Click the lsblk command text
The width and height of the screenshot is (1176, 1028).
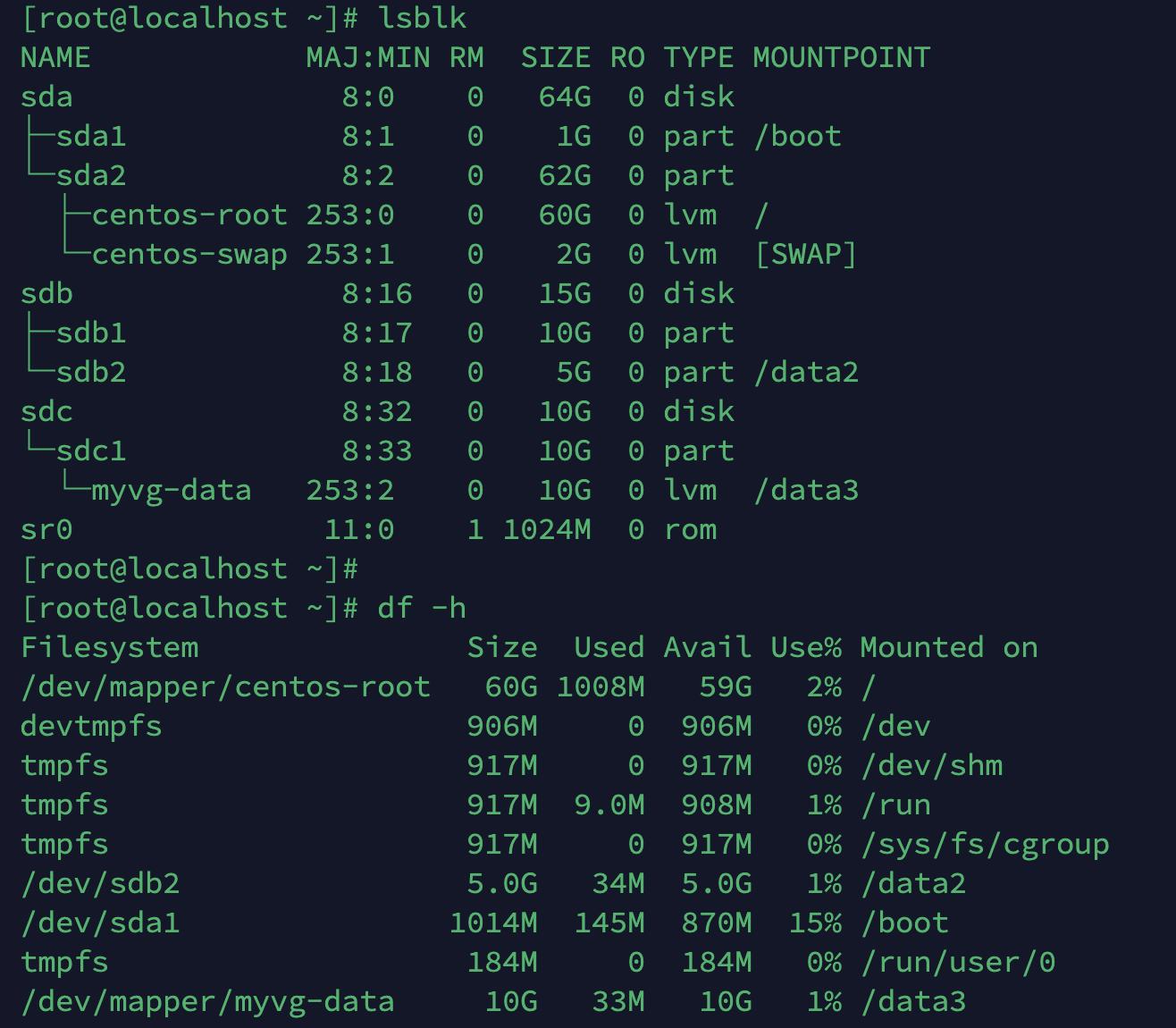point(421,18)
